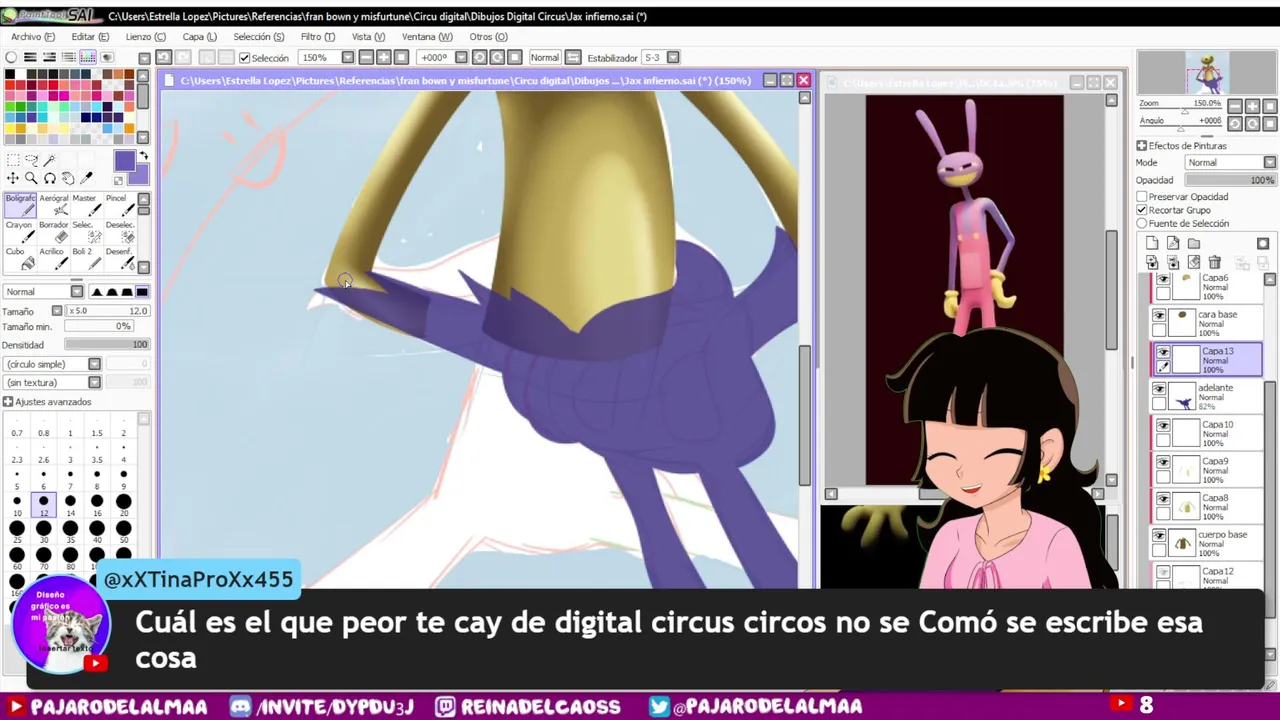Open the Lienzo menu
Viewport: 1280px width, 720px height.
click(146, 37)
